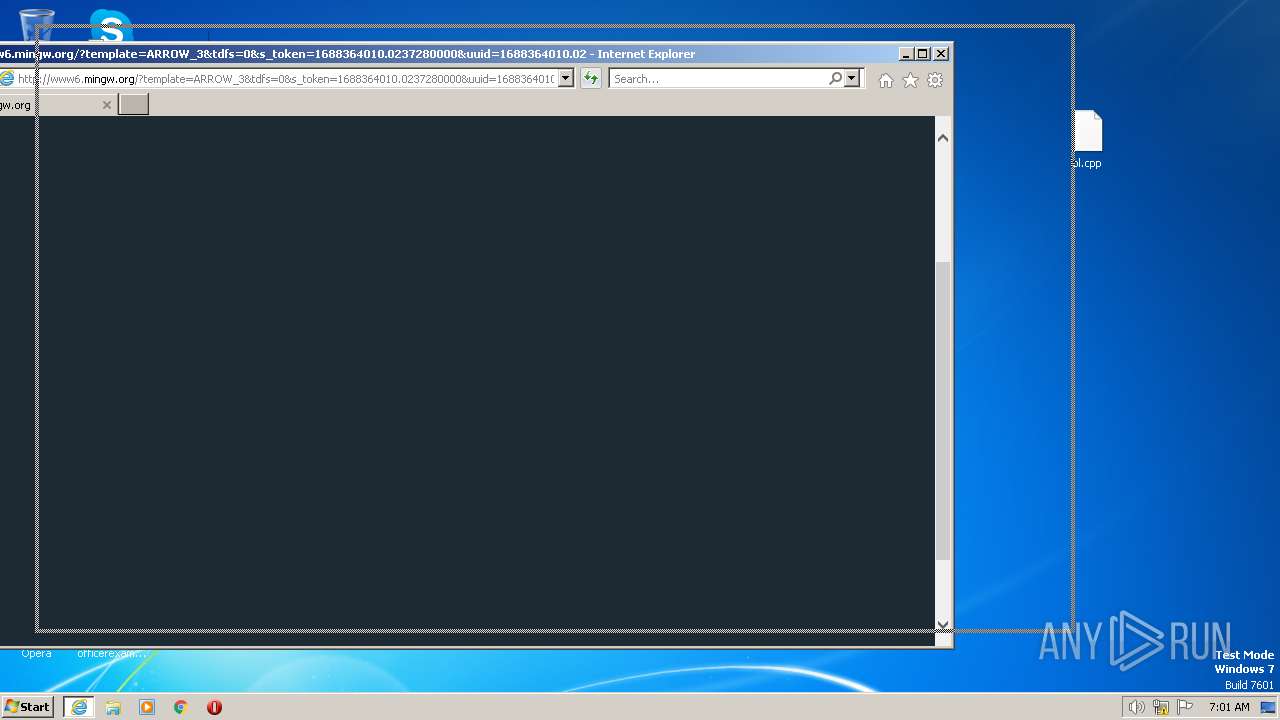
Task: Click the network tray icon
Action: 1161,707
